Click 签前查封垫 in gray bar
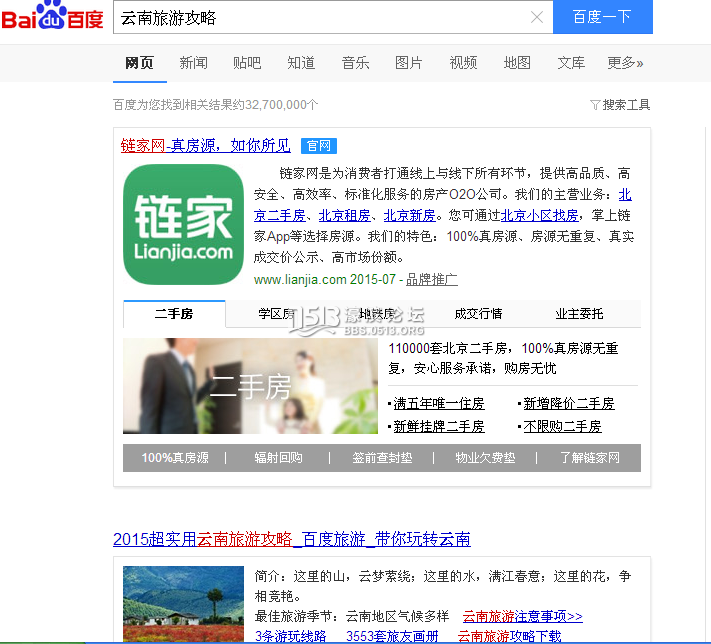This screenshot has width=711, height=644. tap(382, 458)
